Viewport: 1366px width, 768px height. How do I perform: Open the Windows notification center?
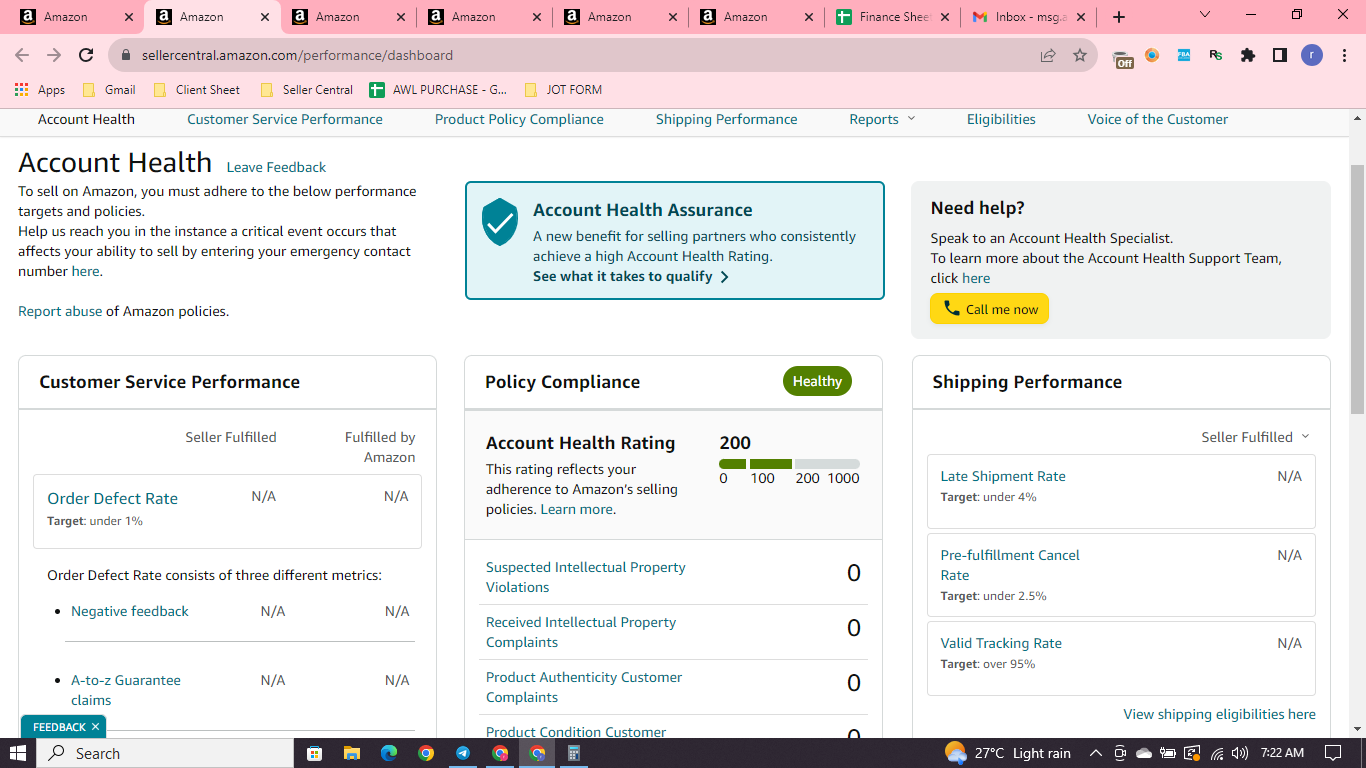(x=1332, y=753)
